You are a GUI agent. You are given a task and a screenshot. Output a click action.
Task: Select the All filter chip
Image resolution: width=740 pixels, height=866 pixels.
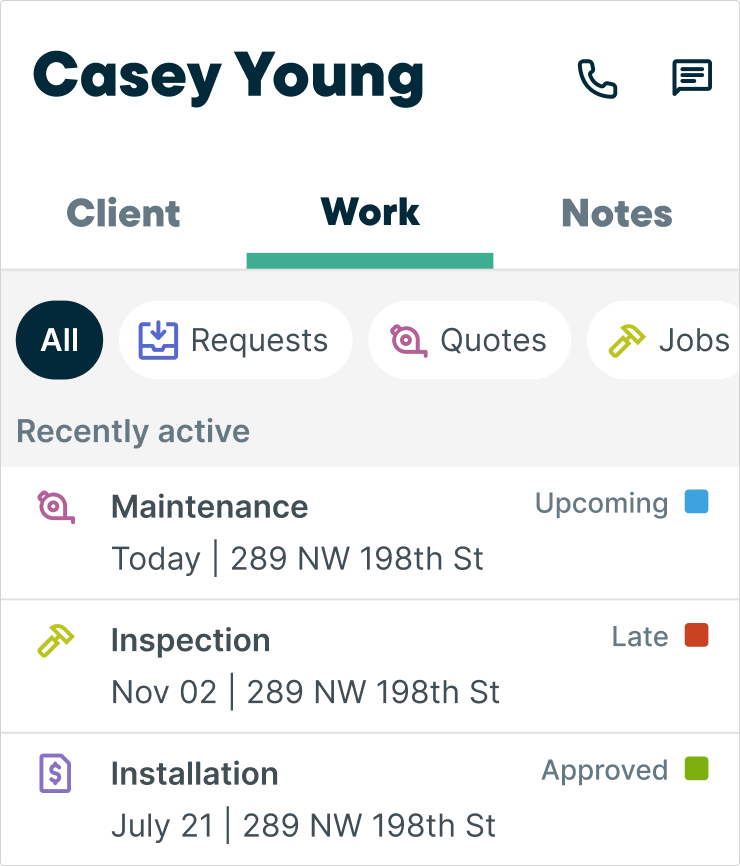[x=60, y=341]
